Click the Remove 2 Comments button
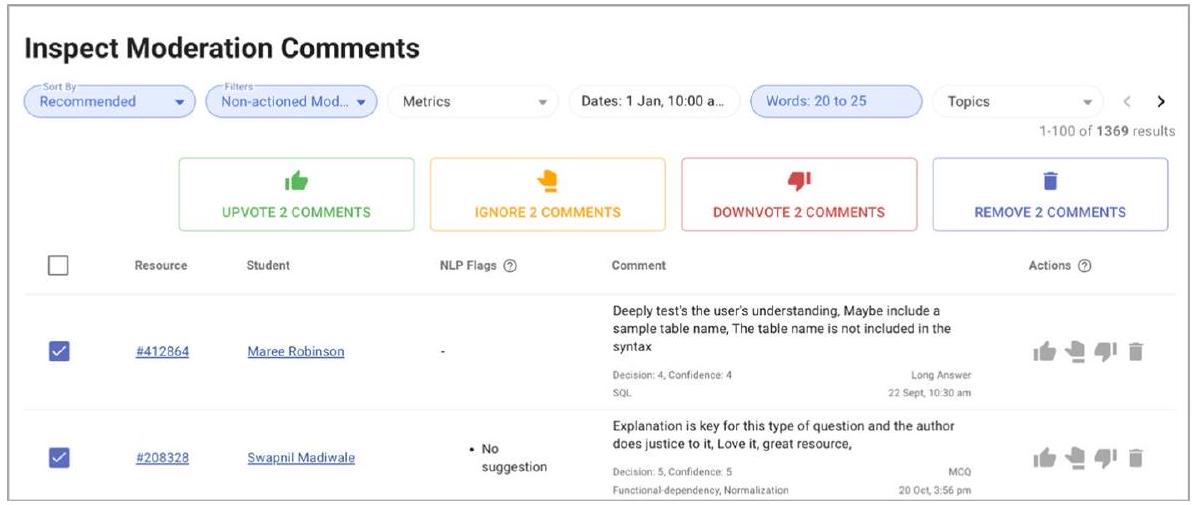 tap(1049, 195)
